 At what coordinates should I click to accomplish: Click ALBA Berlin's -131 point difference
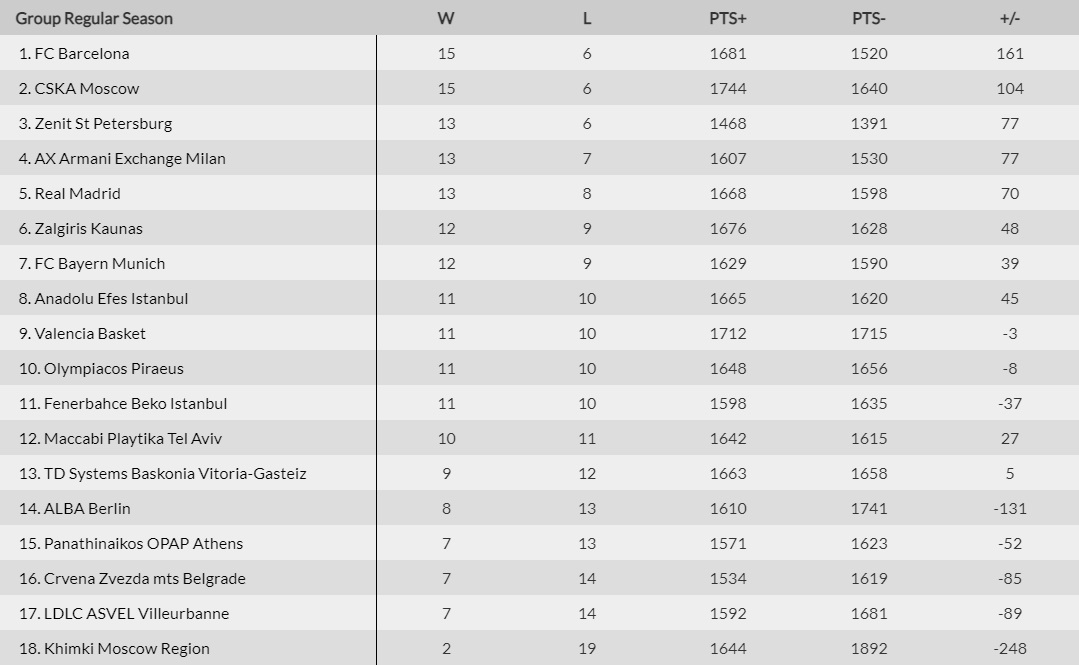coord(1010,509)
